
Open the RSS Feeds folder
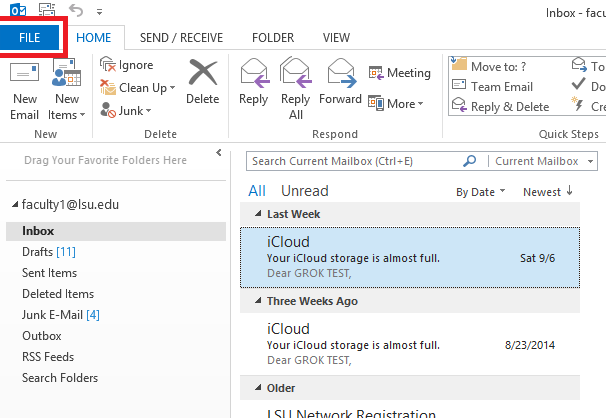click(x=48, y=357)
